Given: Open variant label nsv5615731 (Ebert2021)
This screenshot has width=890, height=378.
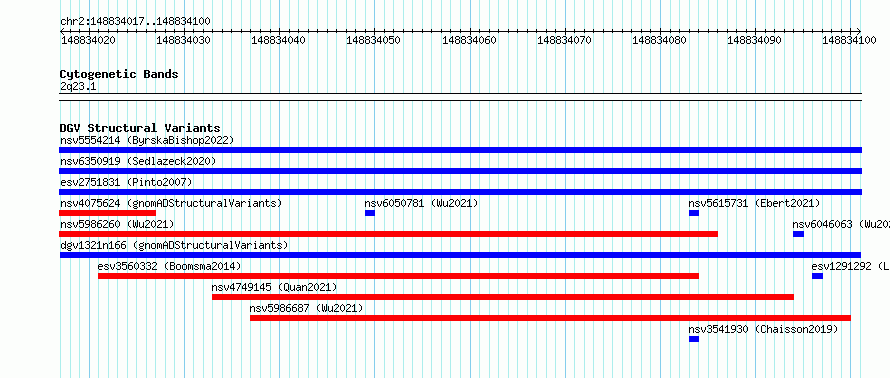Looking at the screenshot, I should [x=754, y=203].
